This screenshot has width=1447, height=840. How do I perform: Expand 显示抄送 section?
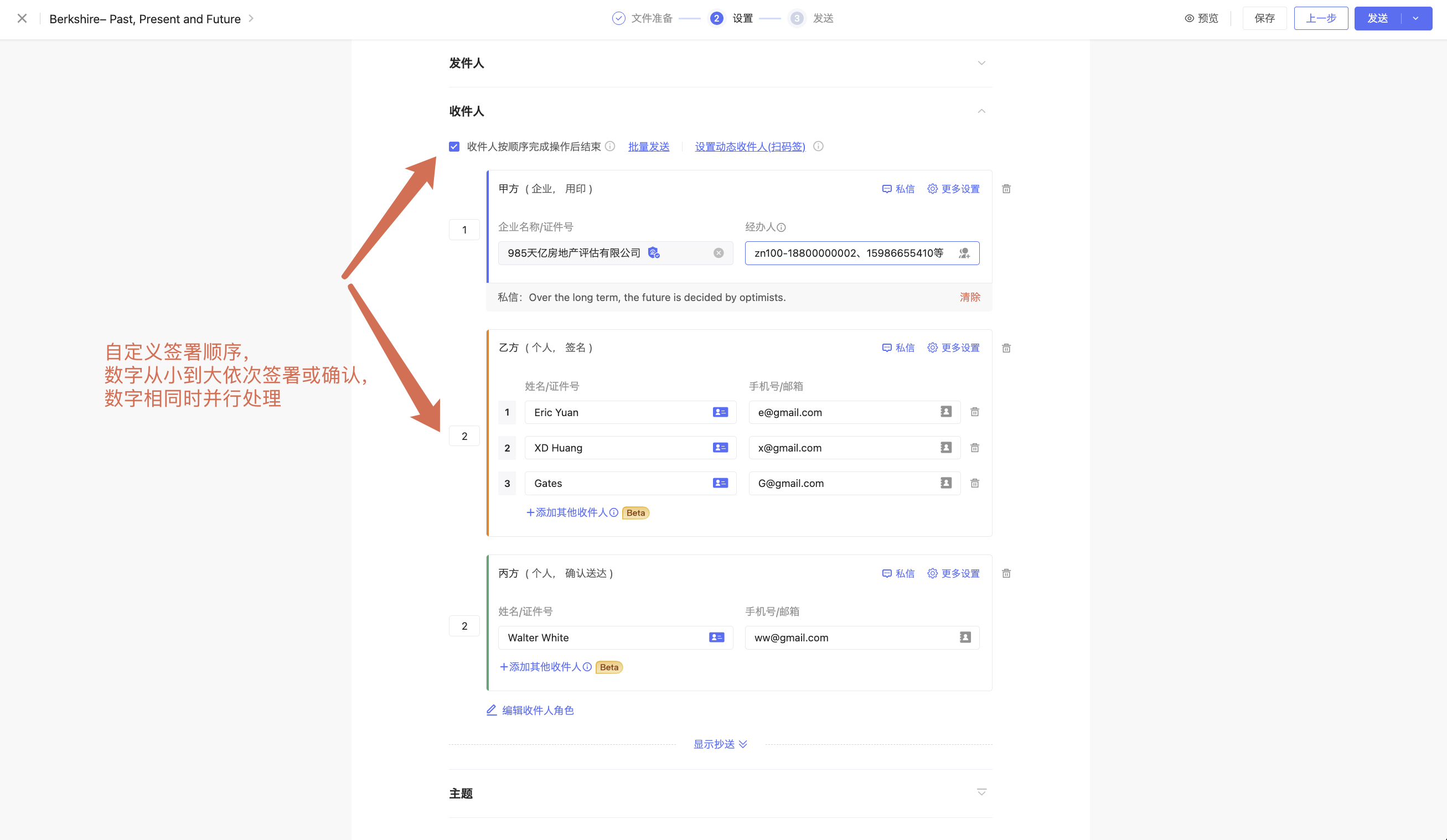720,744
